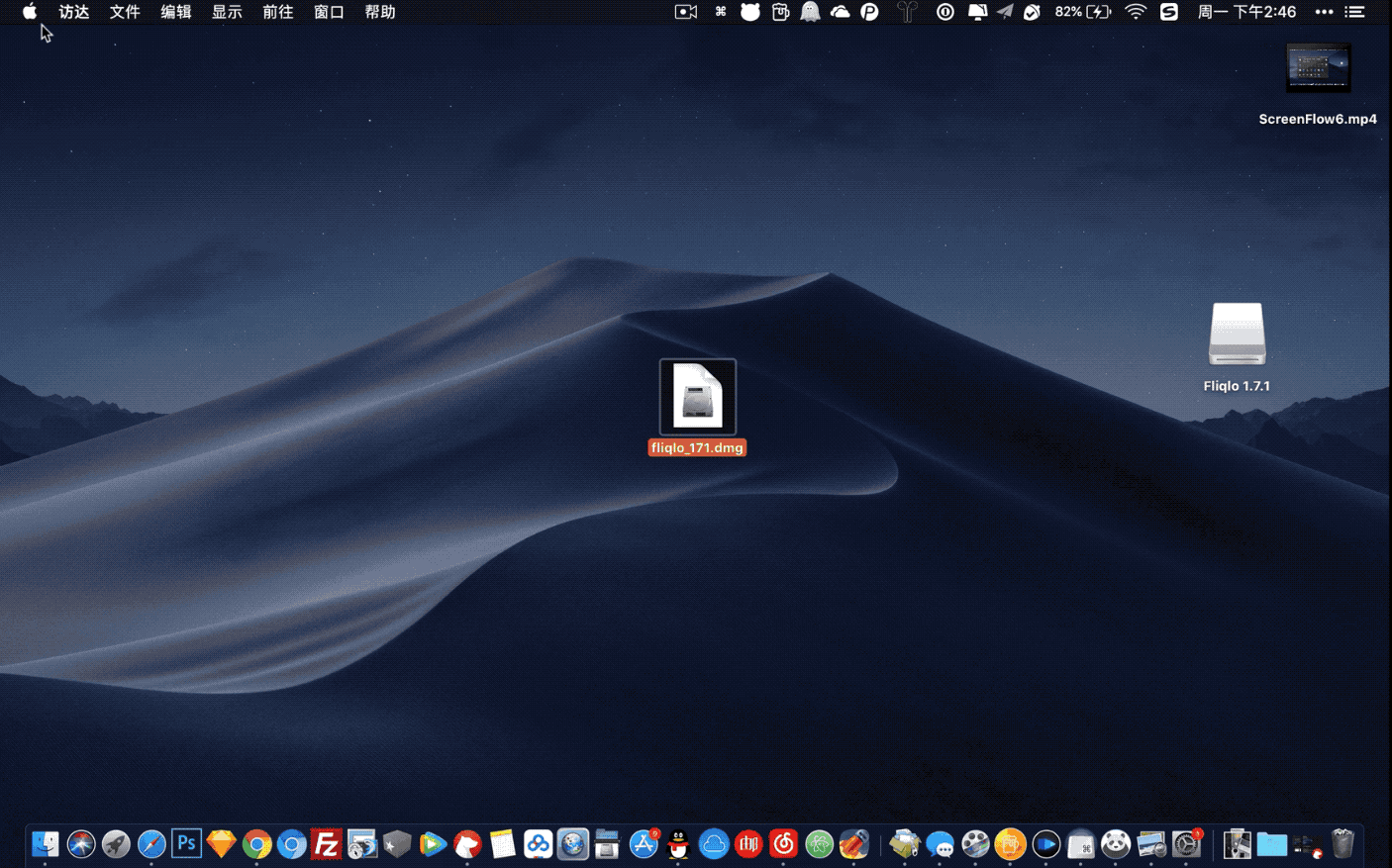Select the Fliqlo 1.7.1 mounted disk
Screen dimensions: 1392x868
point(1237,335)
